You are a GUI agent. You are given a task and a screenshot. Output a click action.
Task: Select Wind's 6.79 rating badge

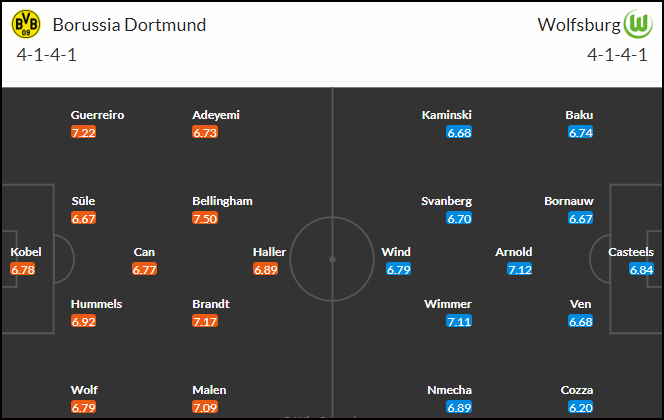(x=398, y=269)
